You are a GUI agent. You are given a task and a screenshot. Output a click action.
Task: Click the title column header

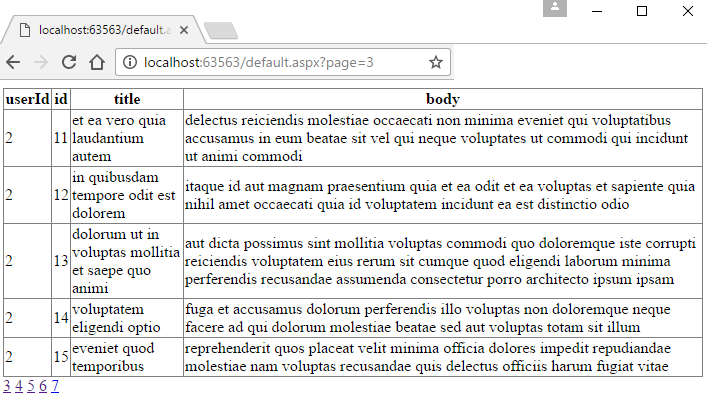126,99
